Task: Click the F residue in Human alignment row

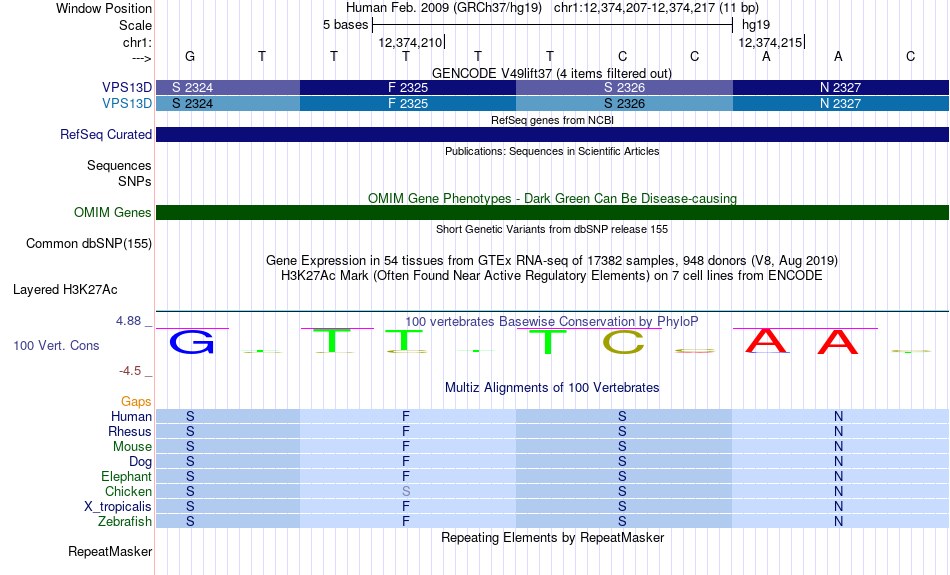Action: [406, 416]
